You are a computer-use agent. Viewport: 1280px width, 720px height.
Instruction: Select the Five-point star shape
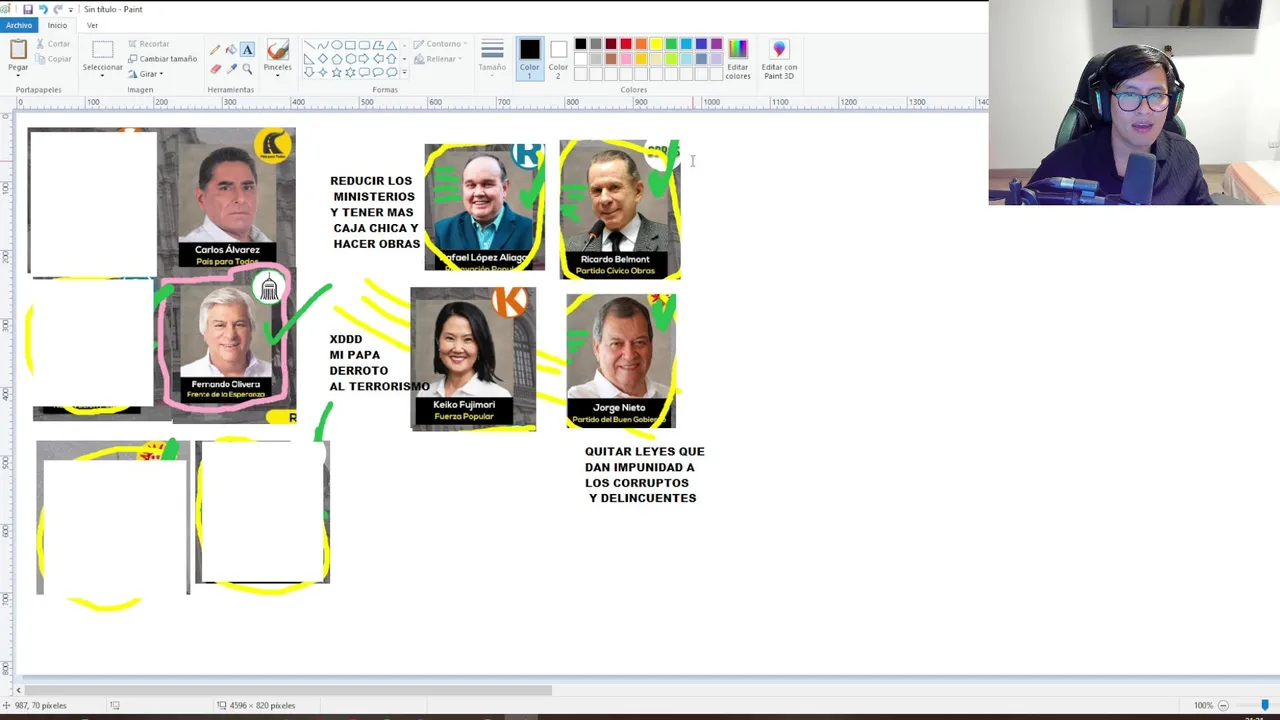(337, 72)
